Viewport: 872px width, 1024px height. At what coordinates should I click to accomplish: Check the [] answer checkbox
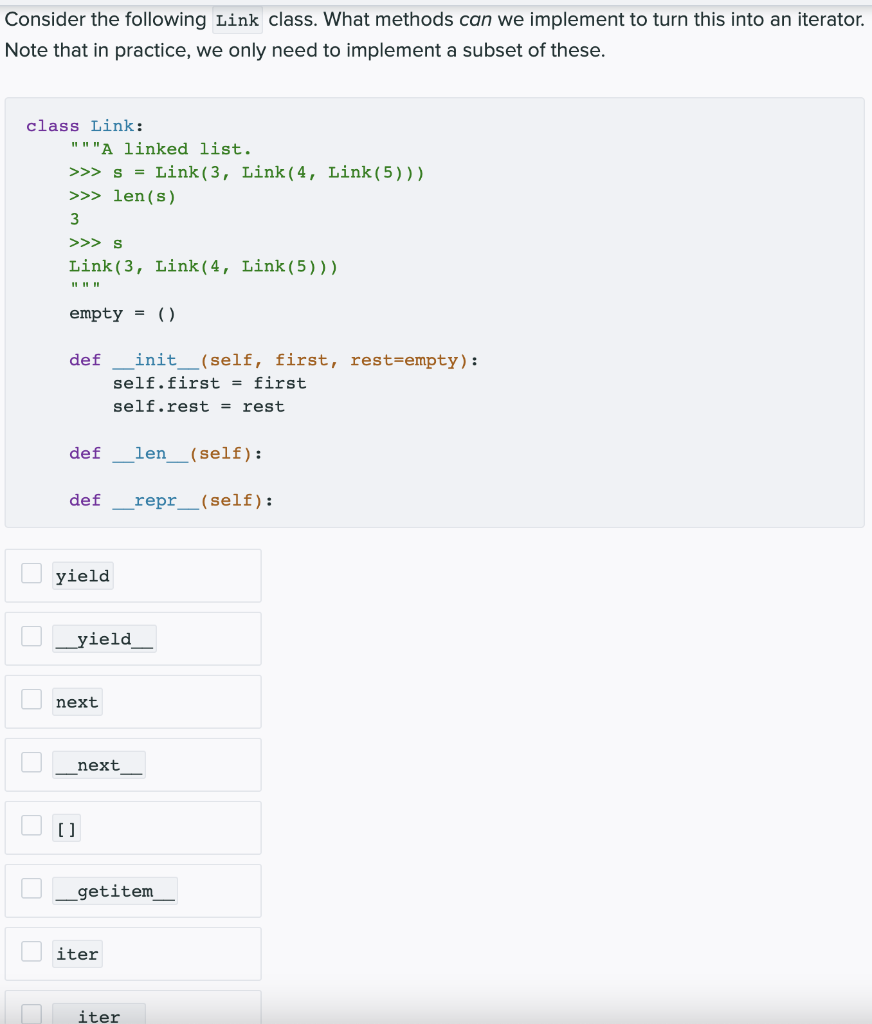pyautogui.click(x=31, y=823)
